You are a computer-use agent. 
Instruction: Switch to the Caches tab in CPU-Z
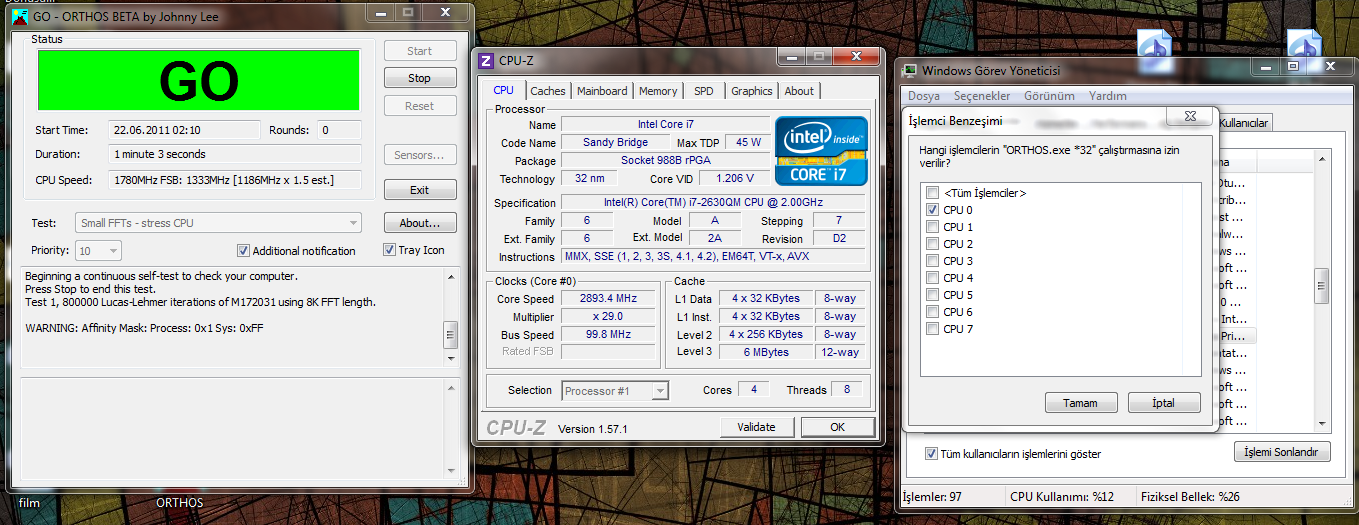point(548,91)
